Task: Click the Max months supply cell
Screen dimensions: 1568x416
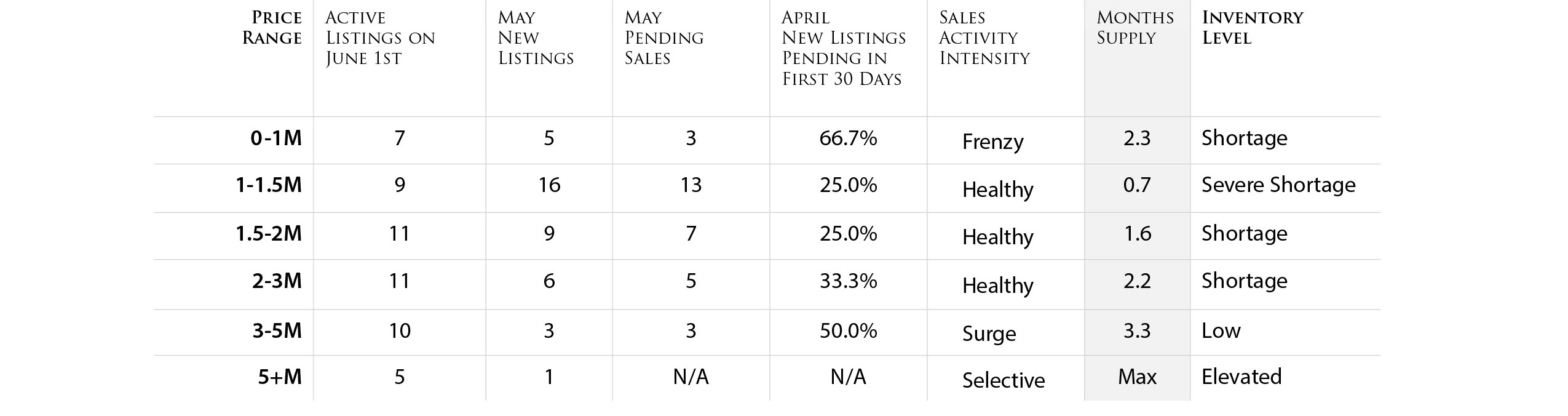Action: (1137, 377)
